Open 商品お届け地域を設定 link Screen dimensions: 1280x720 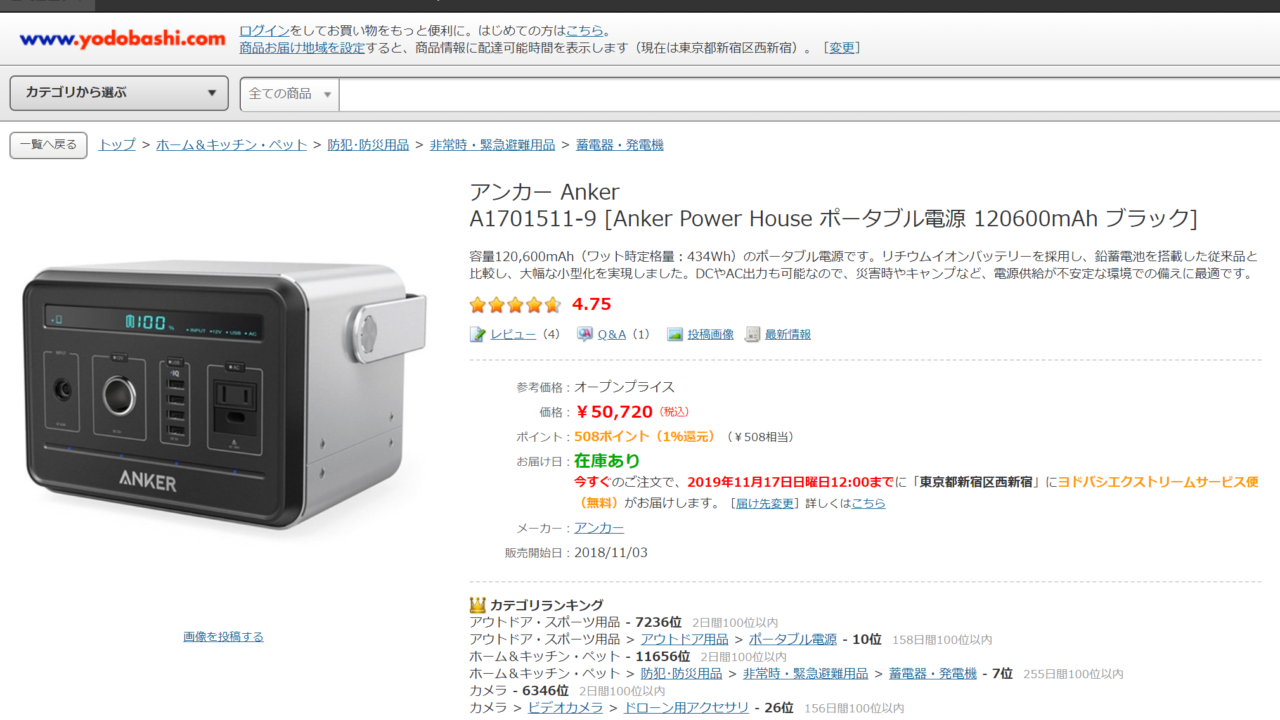pyautogui.click(x=302, y=47)
